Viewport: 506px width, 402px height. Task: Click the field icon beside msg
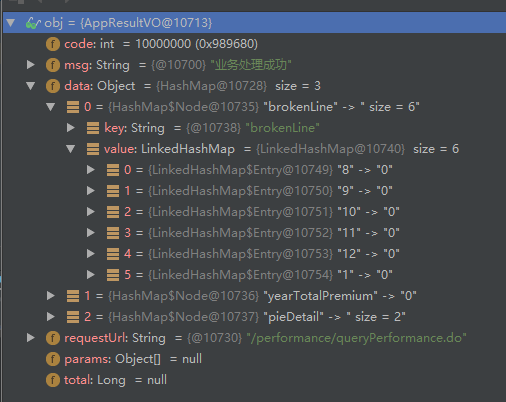pyautogui.click(x=53, y=65)
